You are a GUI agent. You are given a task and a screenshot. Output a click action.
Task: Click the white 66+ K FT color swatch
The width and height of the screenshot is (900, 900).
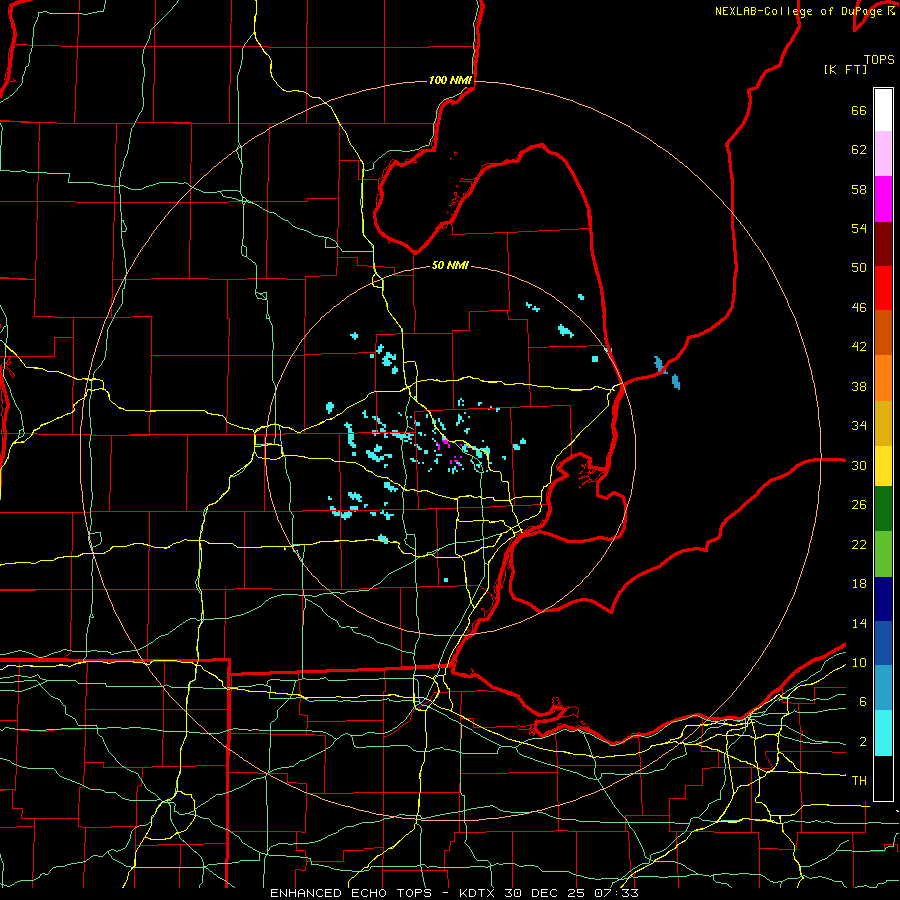[x=883, y=110]
